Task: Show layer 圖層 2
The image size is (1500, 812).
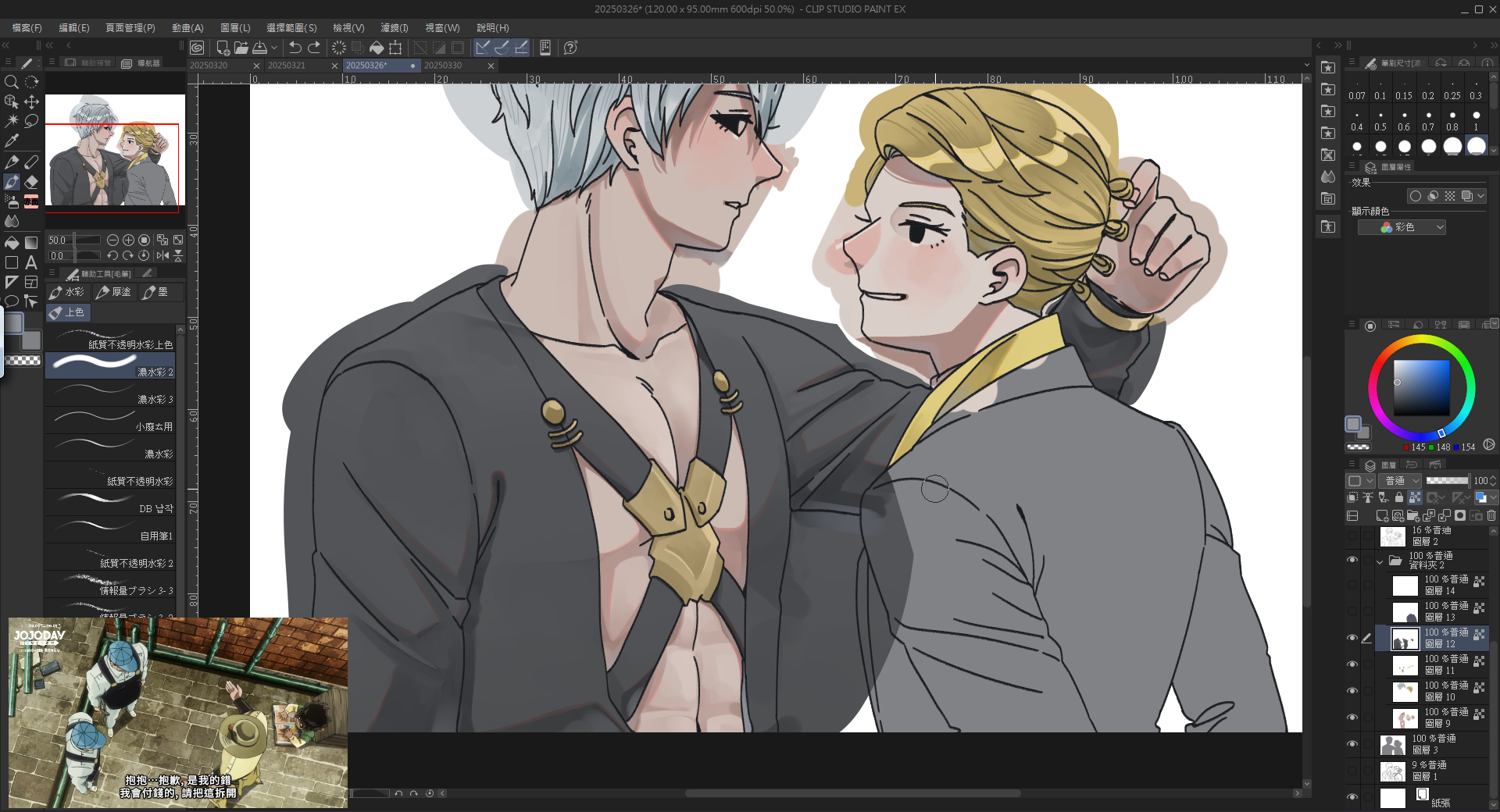Action: pyautogui.click(x=1352, y=536)
